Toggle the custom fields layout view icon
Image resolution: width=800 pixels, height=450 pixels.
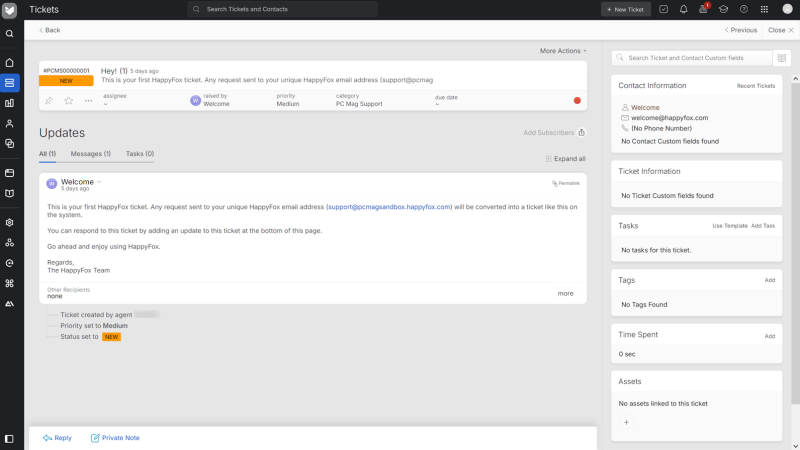[781, 58]
